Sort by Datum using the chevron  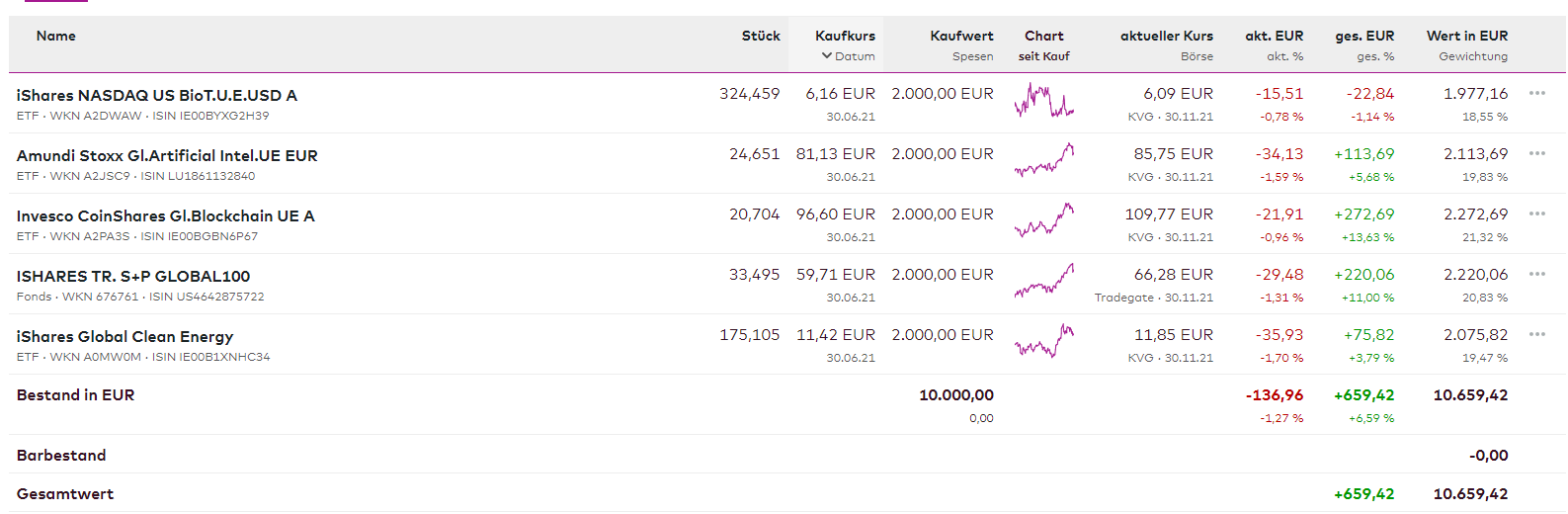pos(827,56)
